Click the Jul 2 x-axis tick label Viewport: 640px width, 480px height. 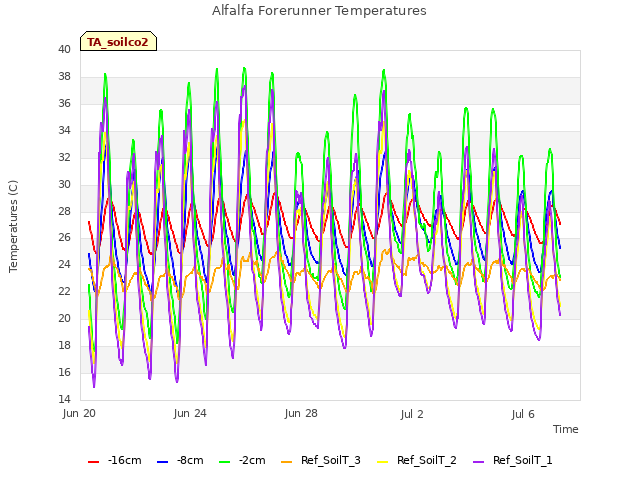point(412,414)
